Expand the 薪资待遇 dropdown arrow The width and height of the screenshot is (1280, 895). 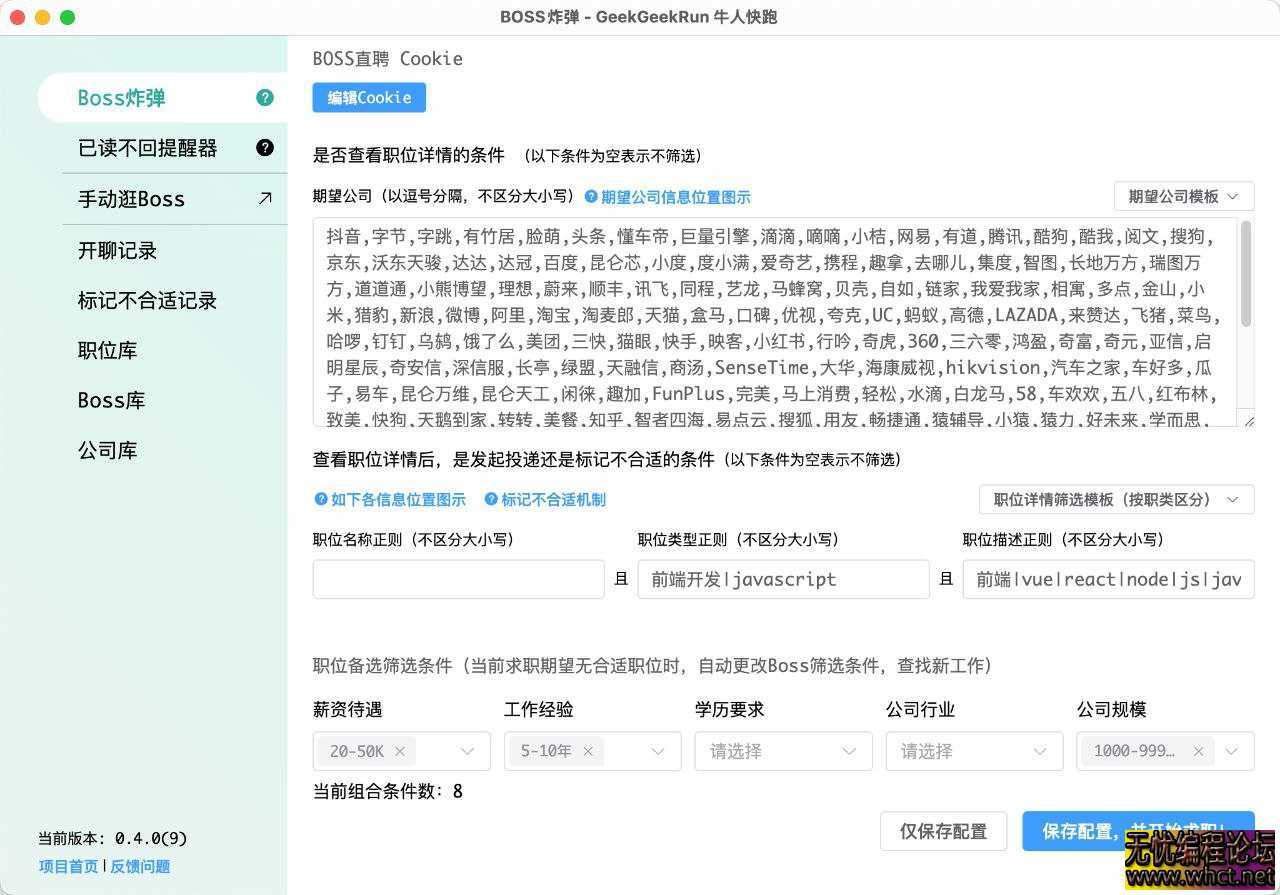(466, 751)
